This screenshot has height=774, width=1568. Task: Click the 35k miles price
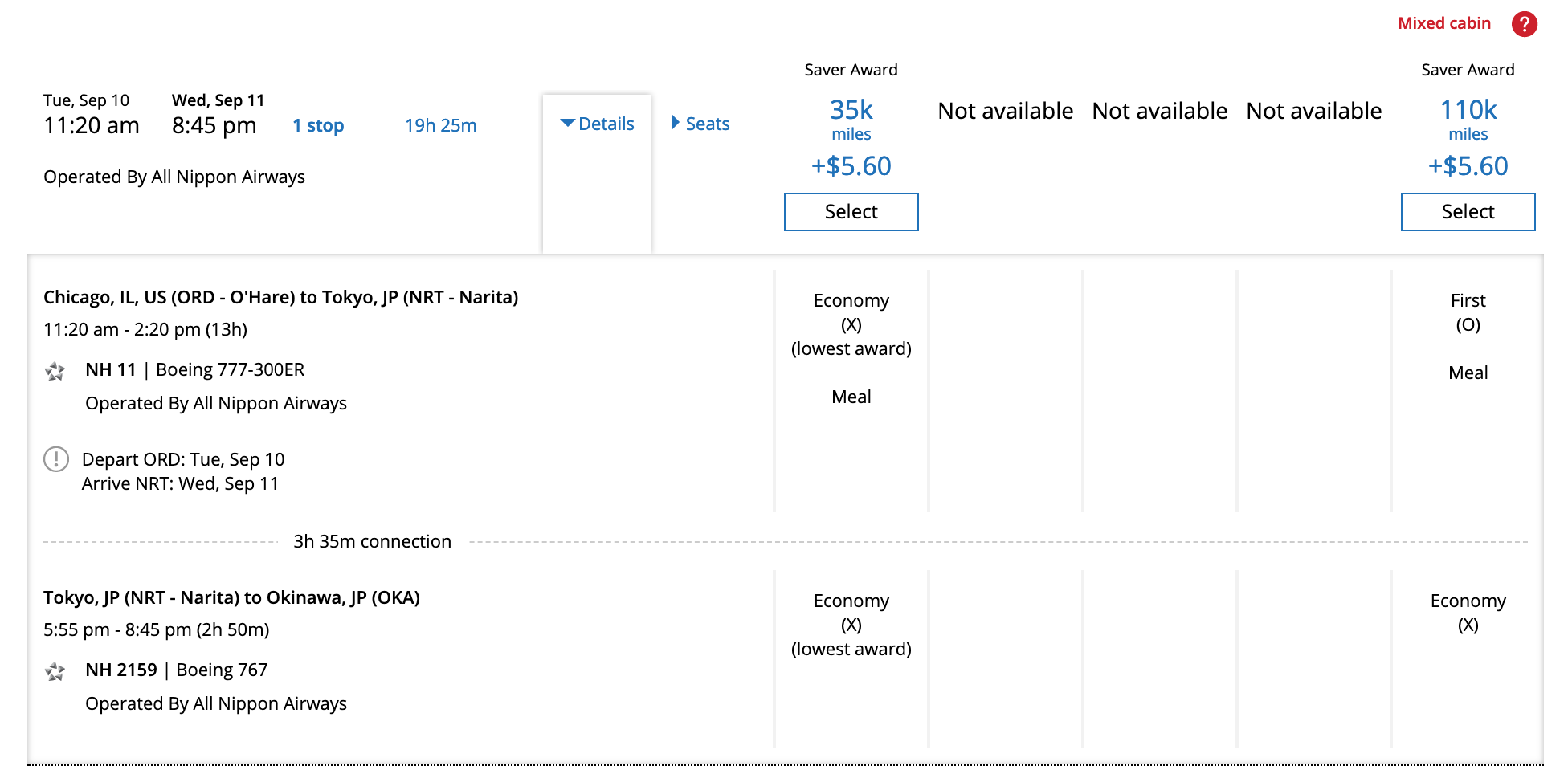(851, 110)
